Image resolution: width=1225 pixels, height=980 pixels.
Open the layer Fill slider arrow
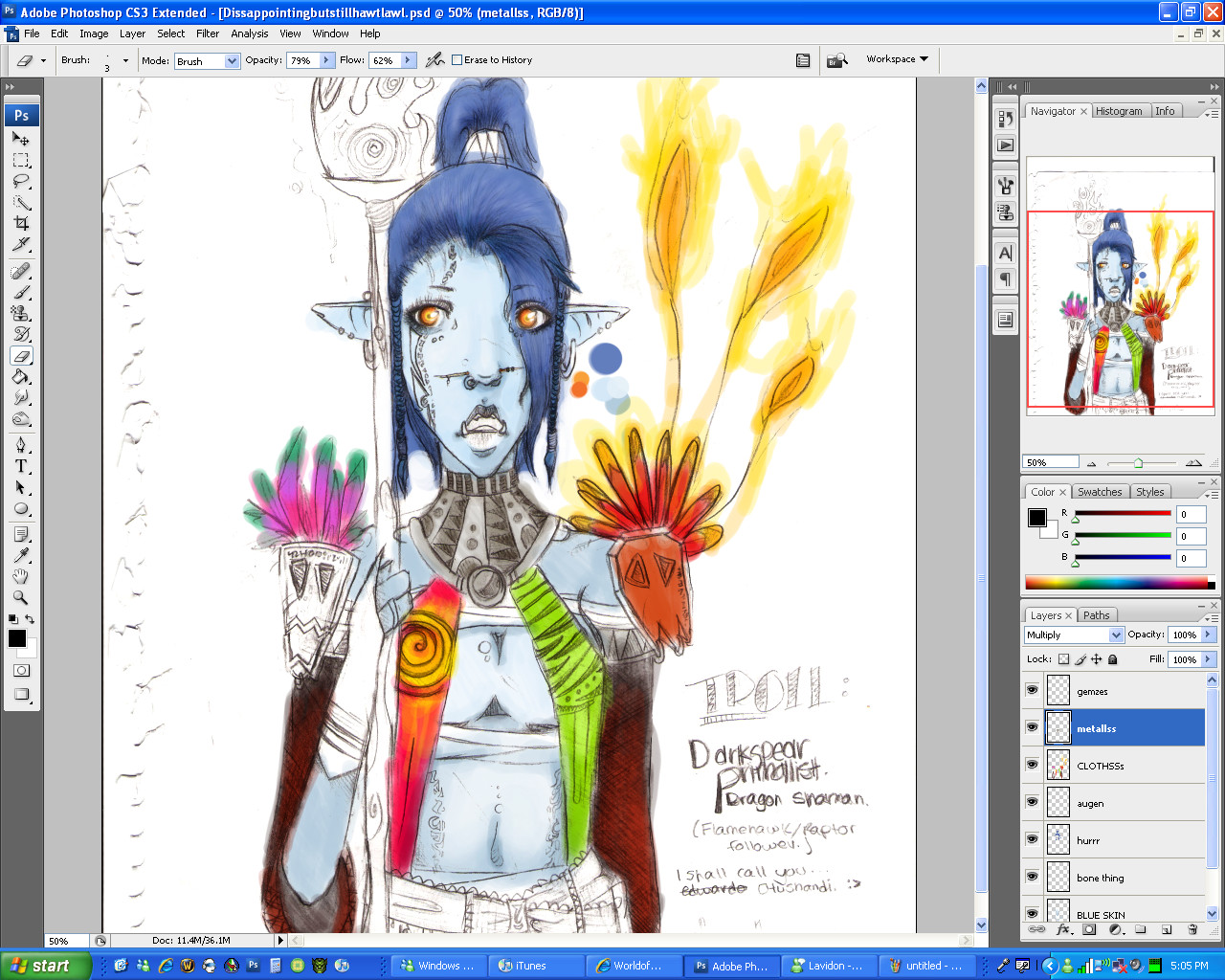(1208, 659)
